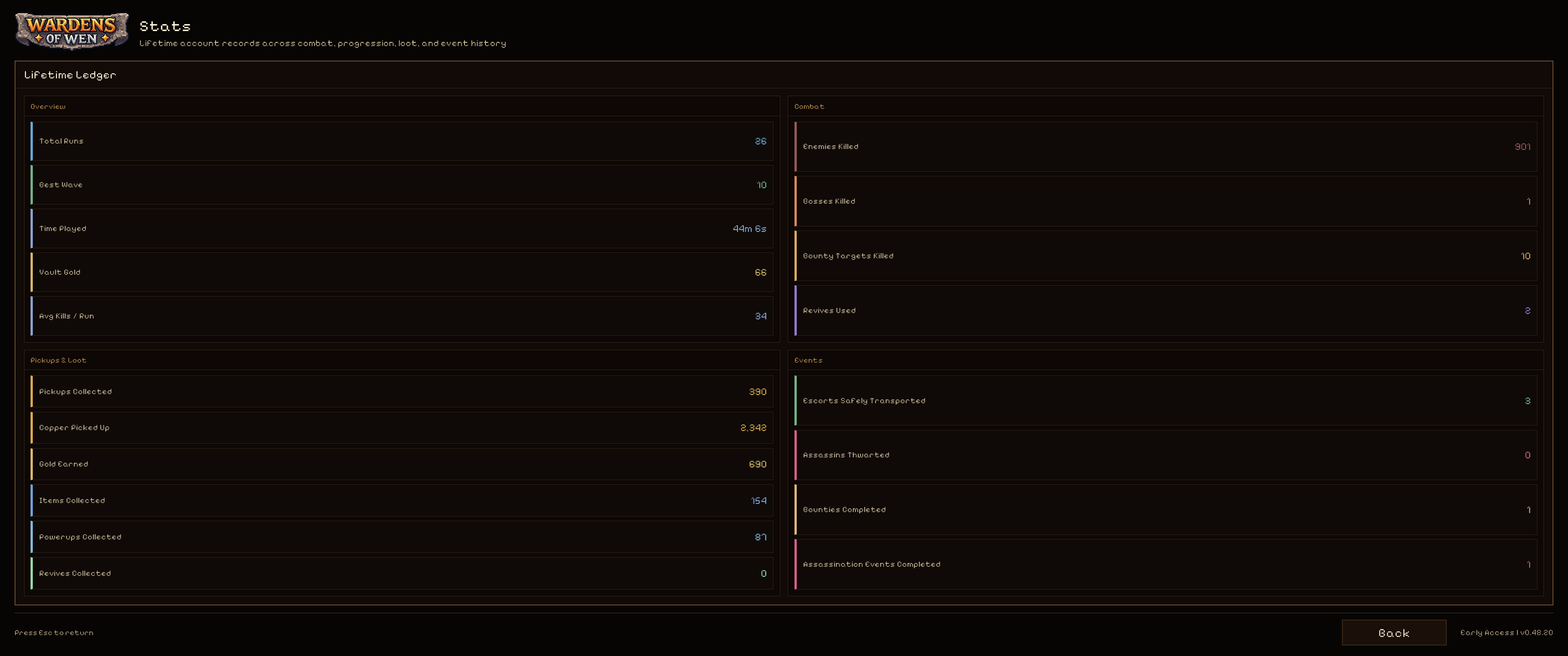Select the Time Played entry
This screenshot has height=656, width=1568.
(x=402, y=229)
